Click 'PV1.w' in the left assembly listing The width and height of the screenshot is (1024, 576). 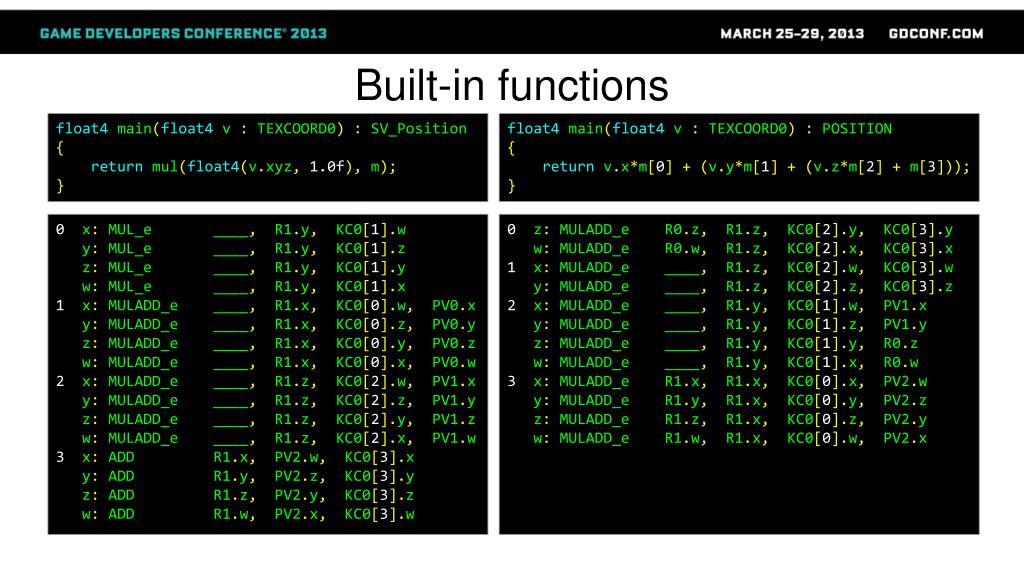point(454,438)
